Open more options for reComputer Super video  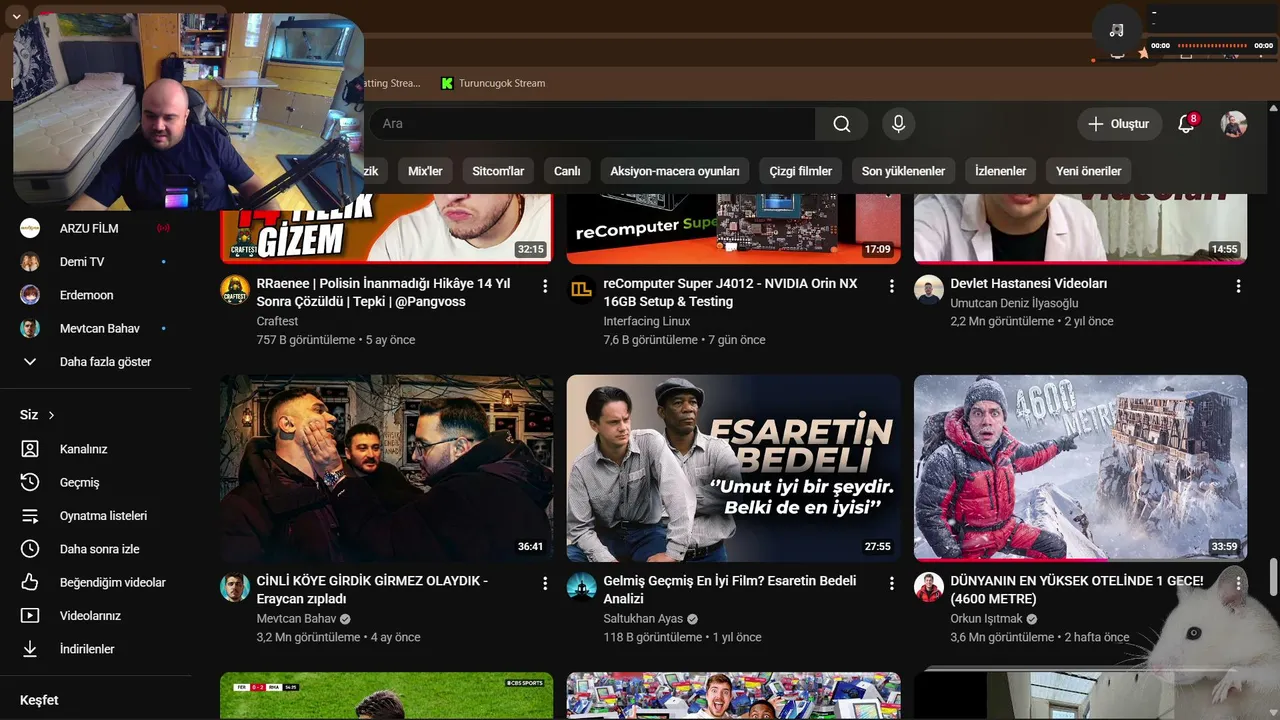(x=892, y=286)
